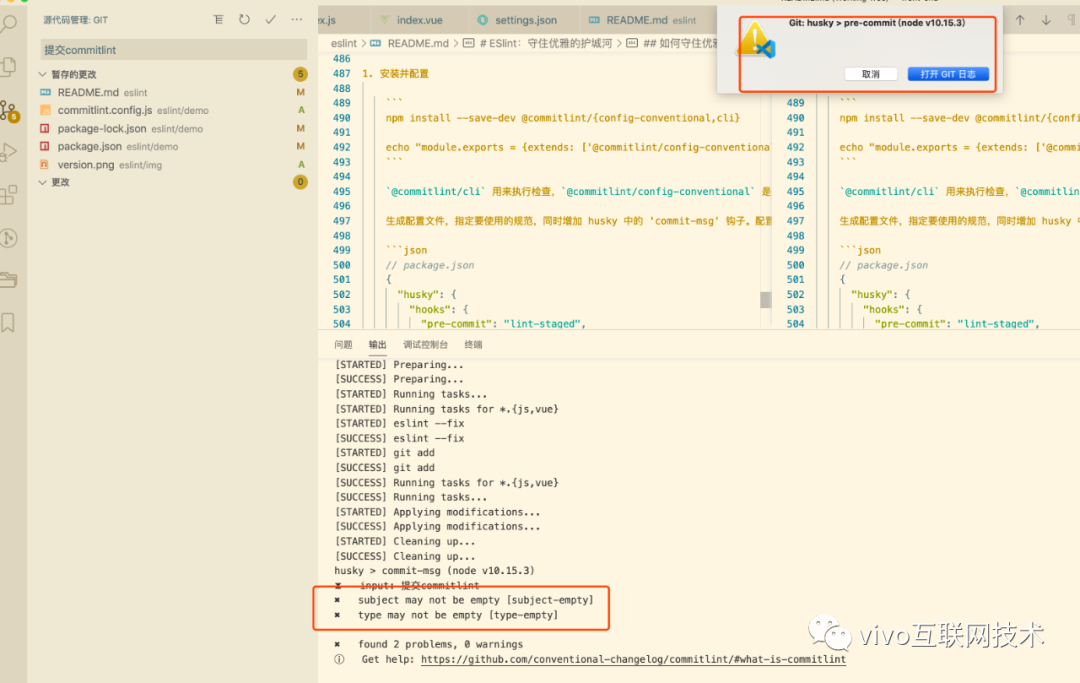This screenshot has width=1080, height=683.
Task: Click 打开 GIT 日志 button
Action: tap(948, 74)
